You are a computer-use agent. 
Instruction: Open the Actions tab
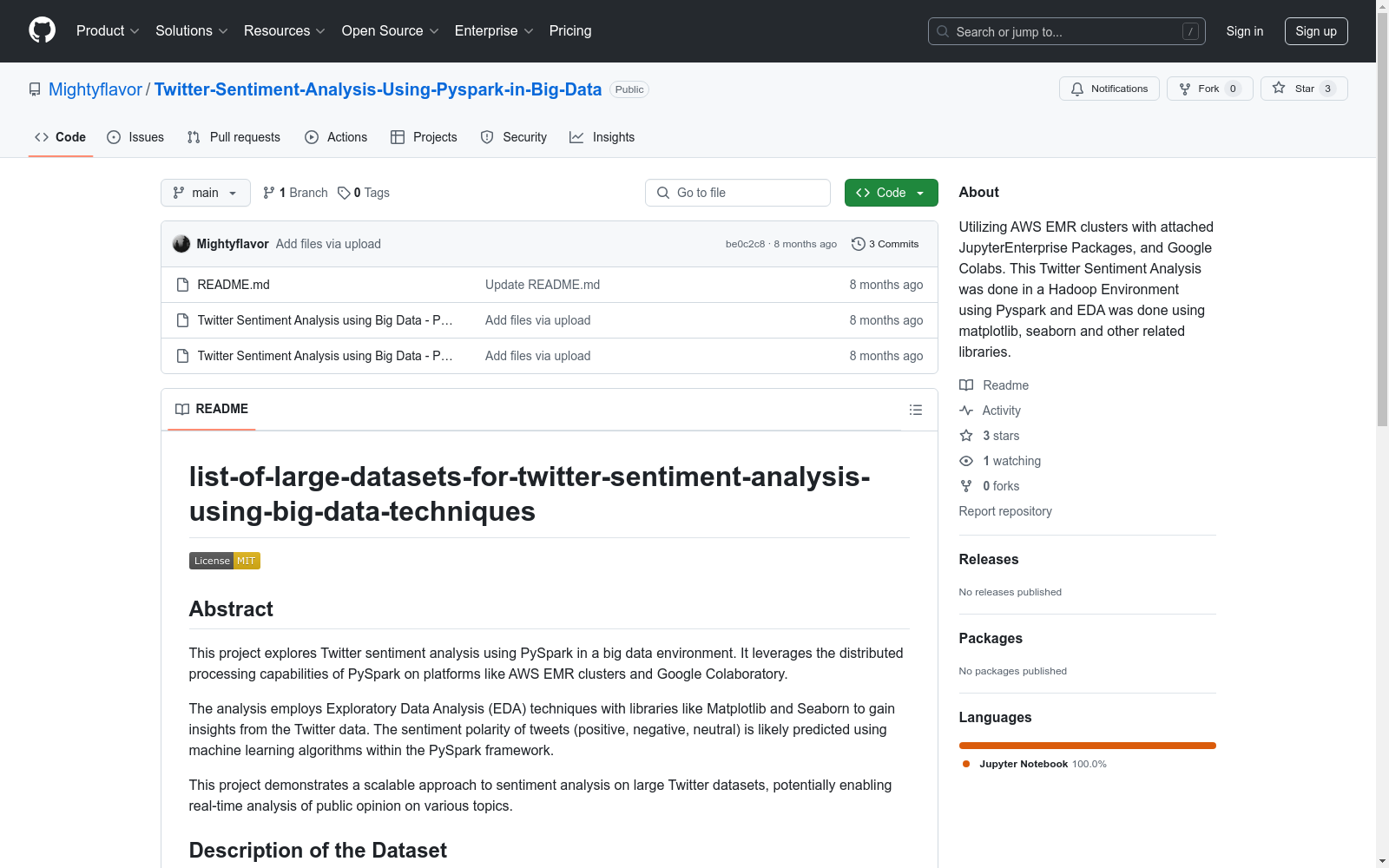336,137
